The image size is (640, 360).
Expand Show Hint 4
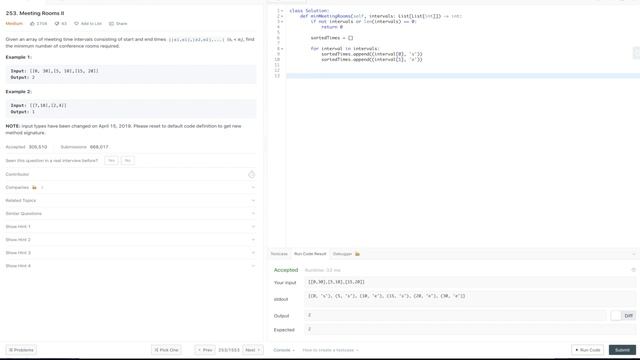pyautogui.click(x=253, y=266)
